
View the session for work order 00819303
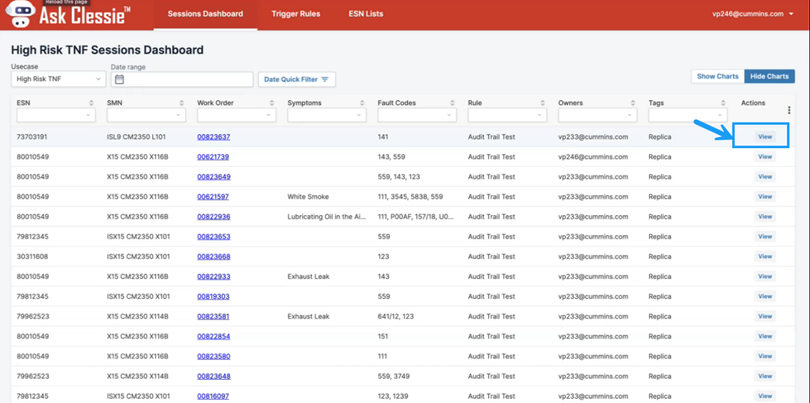coord(765,297)
